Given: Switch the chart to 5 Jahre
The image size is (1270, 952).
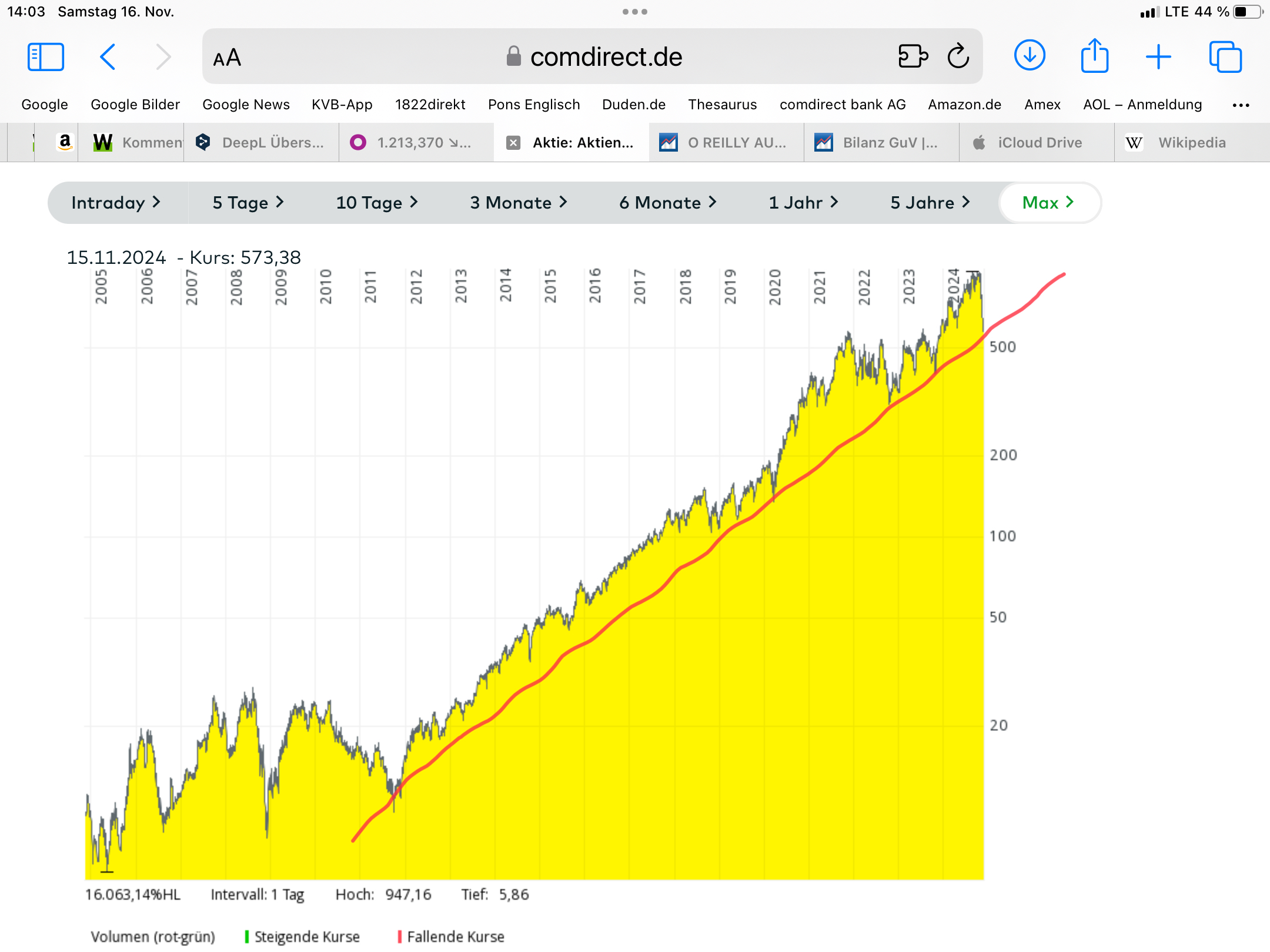Looking at the screenshot, I should 930,203.
